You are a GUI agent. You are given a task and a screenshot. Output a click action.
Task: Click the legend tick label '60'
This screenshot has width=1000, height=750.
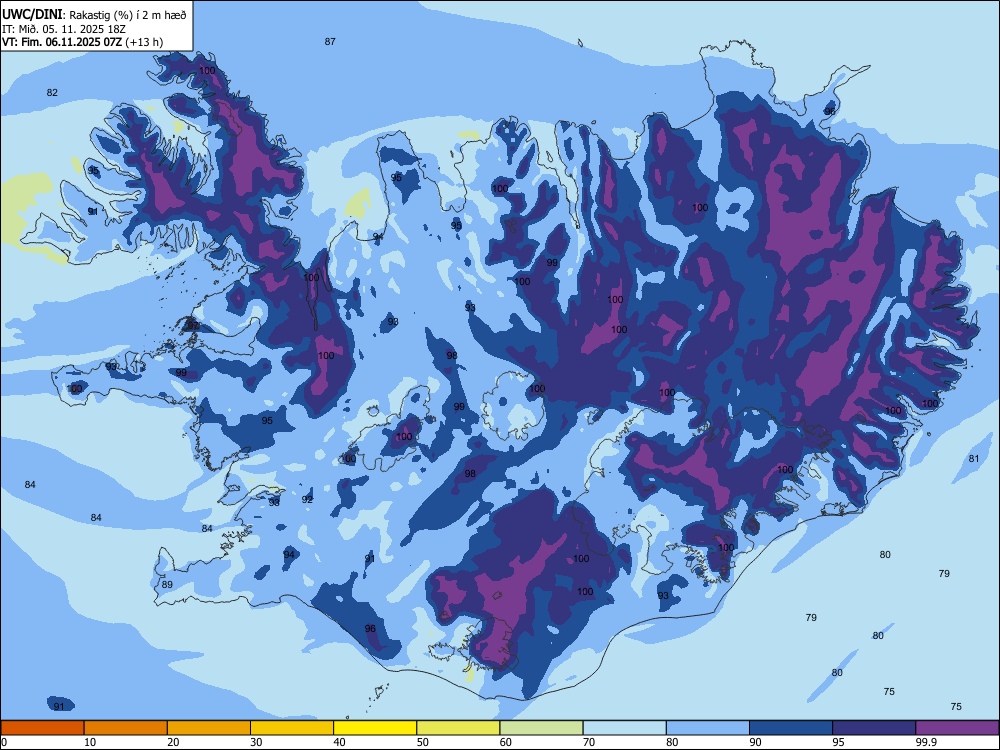pyautogui.click(x=506, y=742)
